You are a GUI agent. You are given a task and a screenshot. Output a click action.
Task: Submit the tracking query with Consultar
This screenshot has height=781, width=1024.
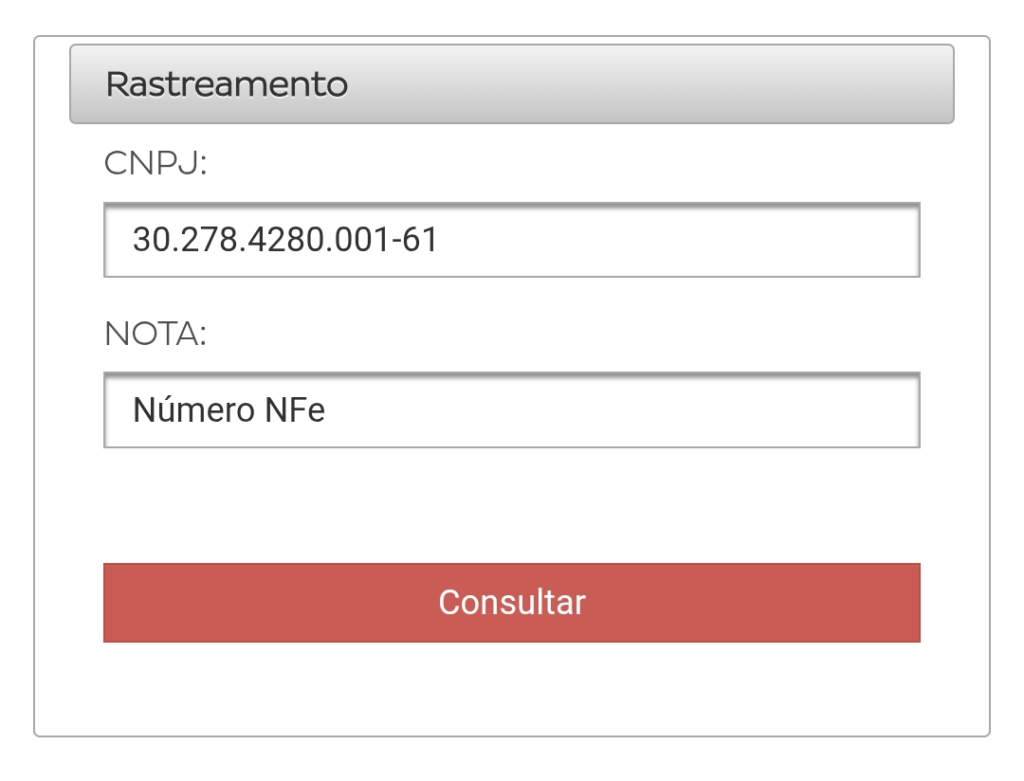coord(511,603)
